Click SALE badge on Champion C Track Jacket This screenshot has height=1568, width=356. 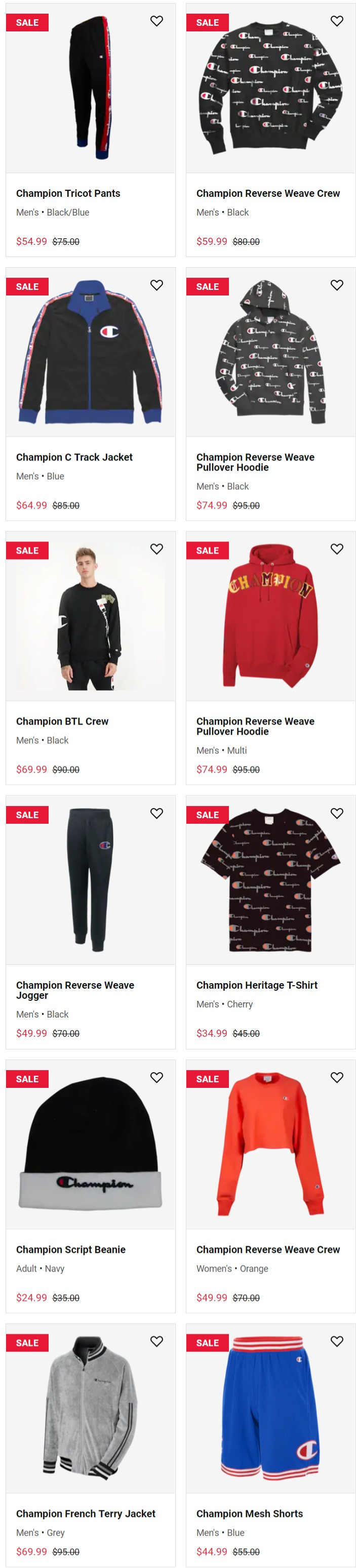pos(27,287)
